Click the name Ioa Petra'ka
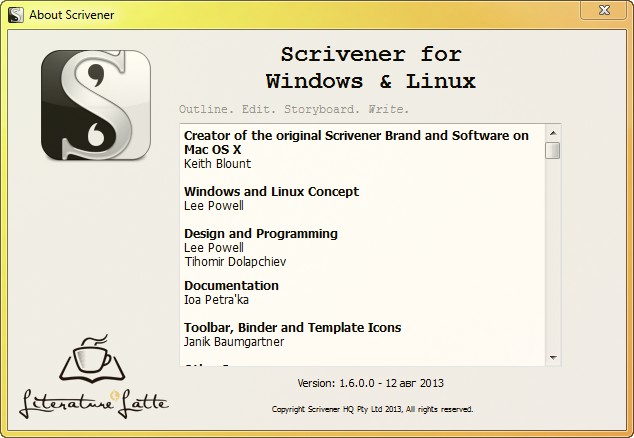This screenshot has height=438, width=634. [x=216, y=300]
